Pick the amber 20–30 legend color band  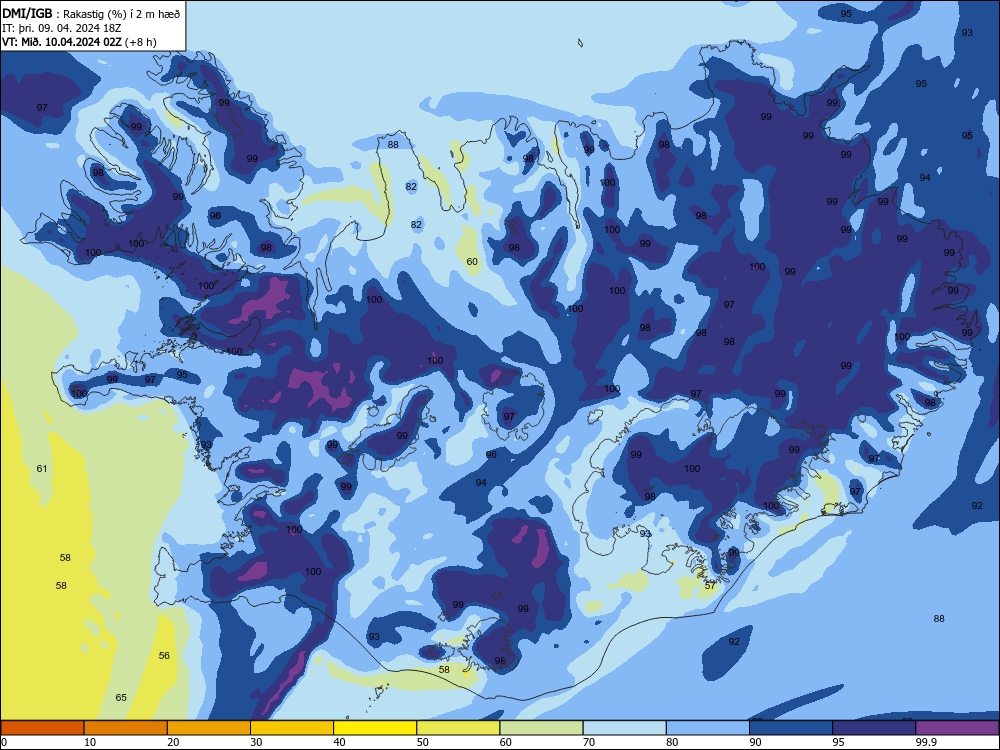(x=209, y=728)
